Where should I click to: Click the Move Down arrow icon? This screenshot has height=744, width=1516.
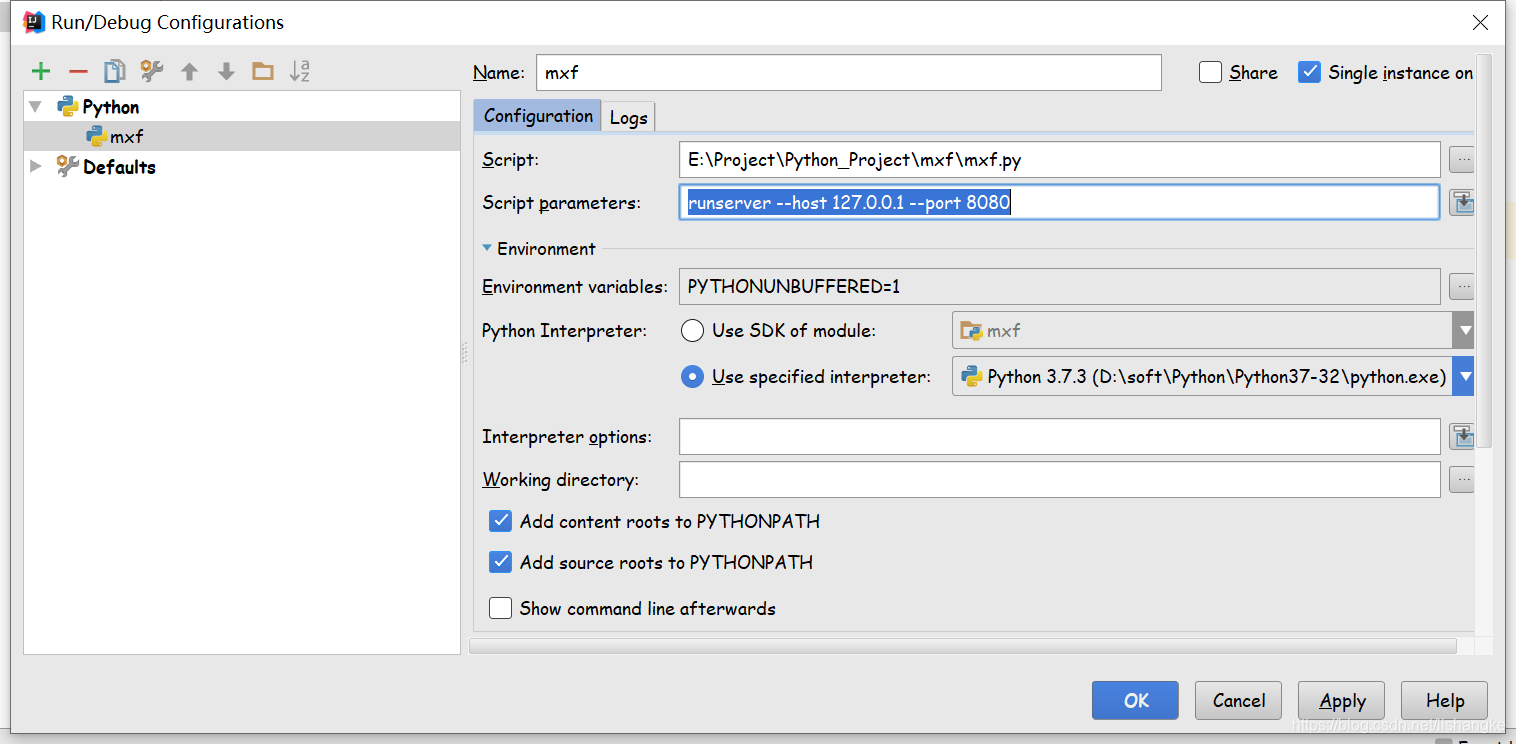[226, 71]
